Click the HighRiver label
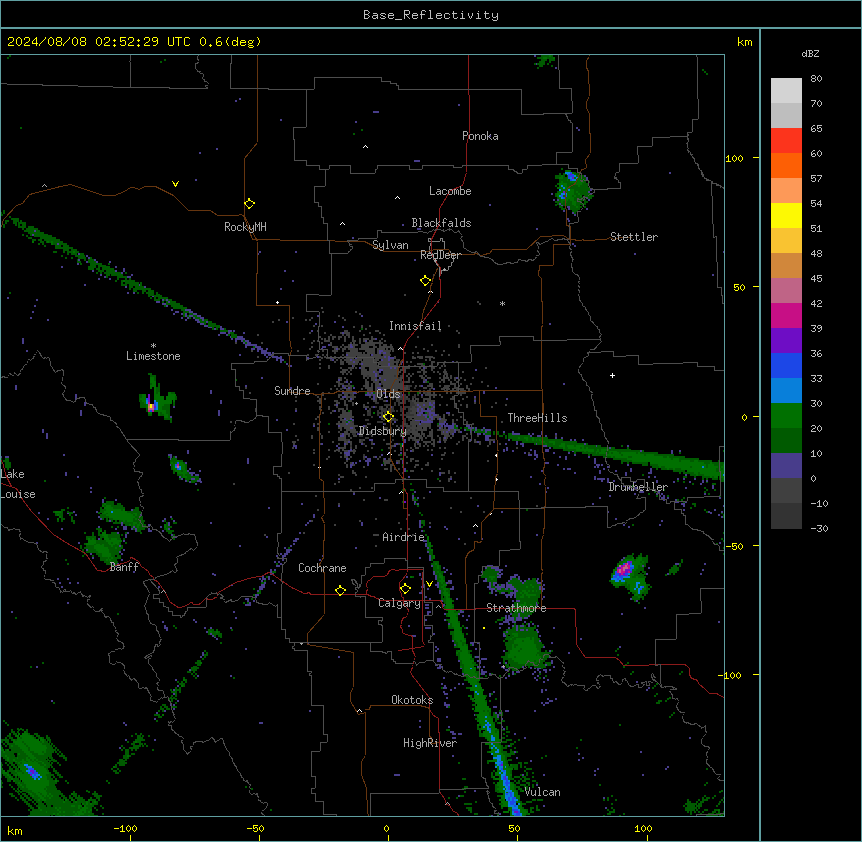This screenshot has height=842, width=862. pyautogui.click(x=430, y=743)
